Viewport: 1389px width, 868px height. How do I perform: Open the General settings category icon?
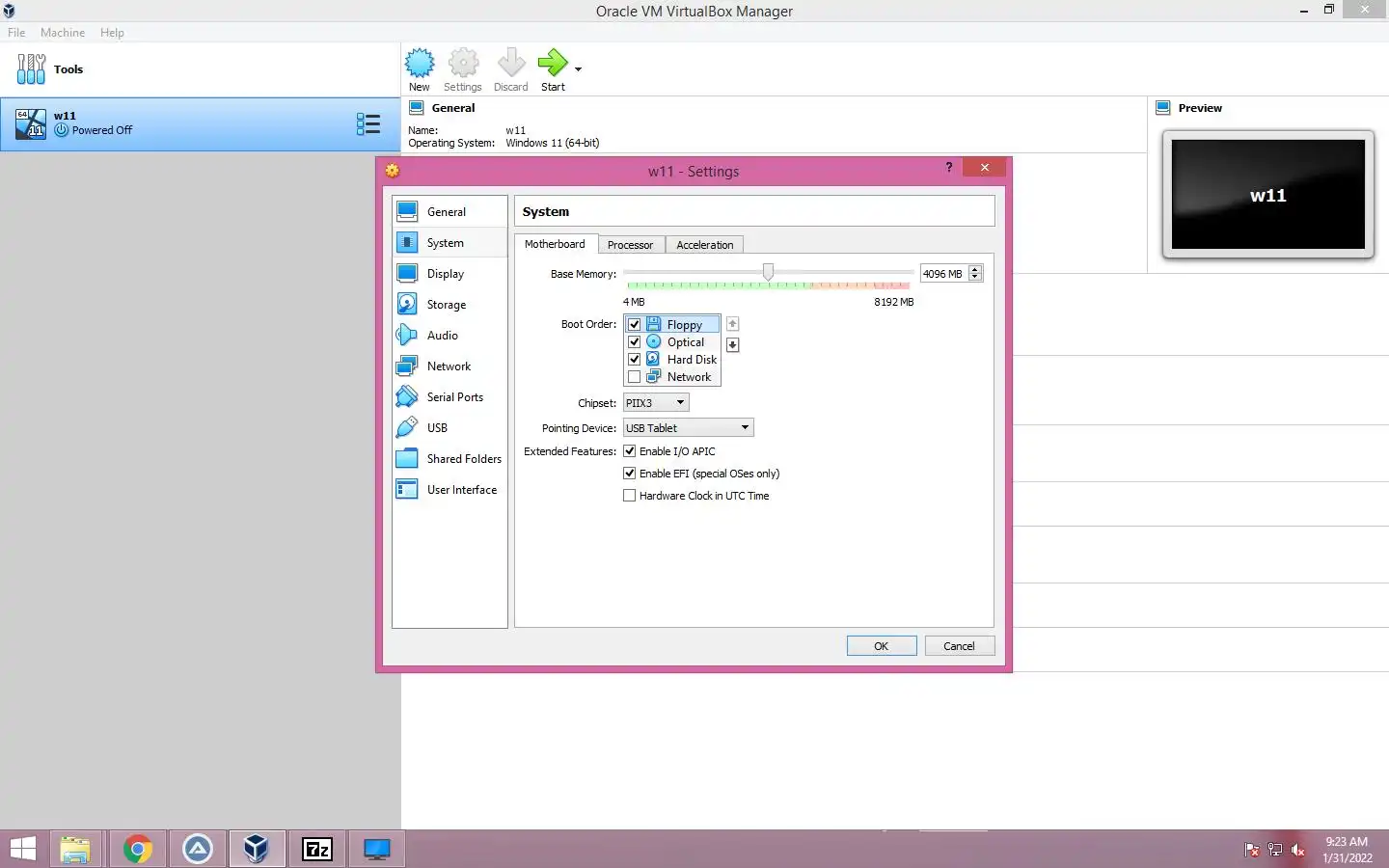point(407,211)
